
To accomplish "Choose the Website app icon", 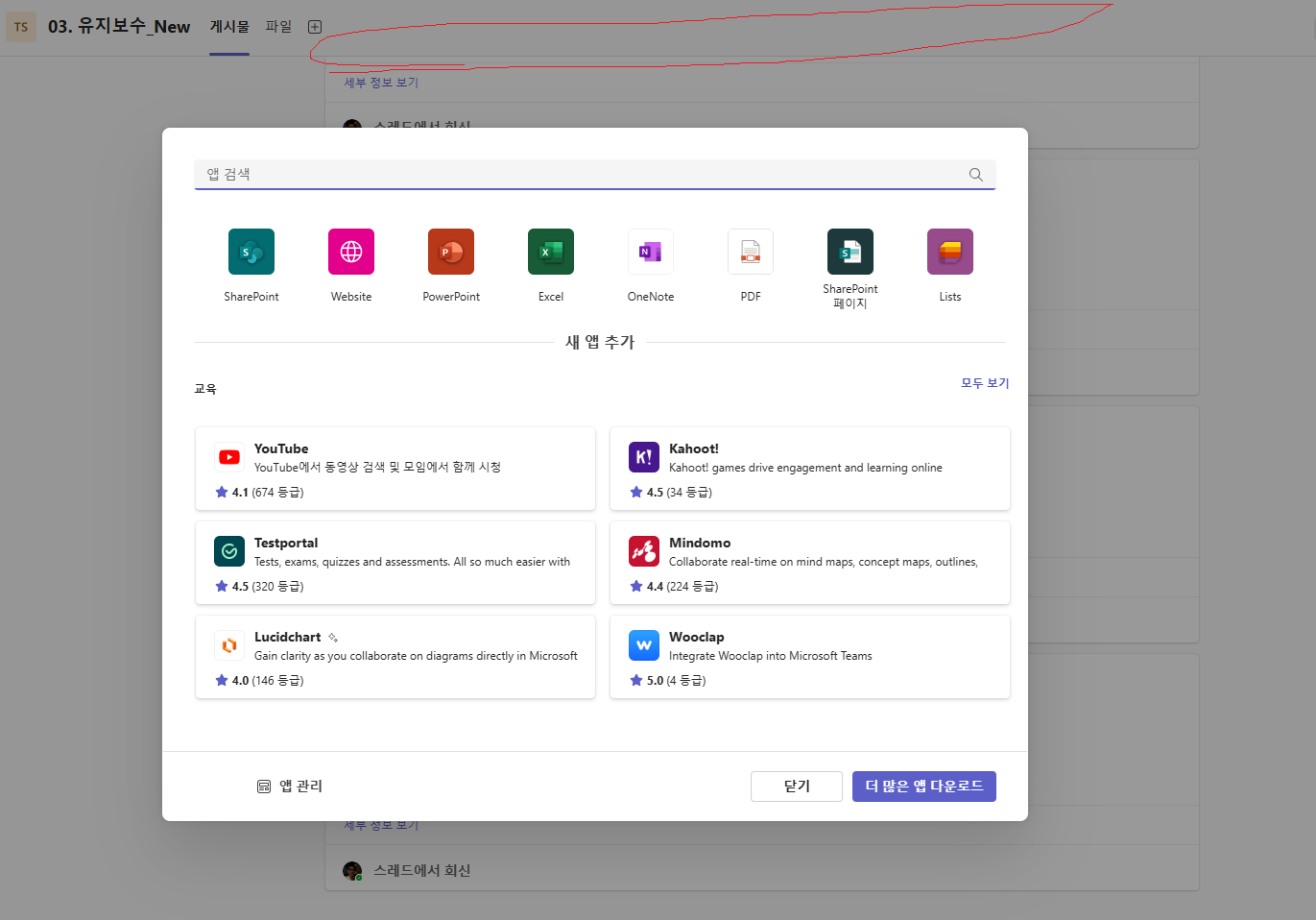I will click(x=351, y=252).
